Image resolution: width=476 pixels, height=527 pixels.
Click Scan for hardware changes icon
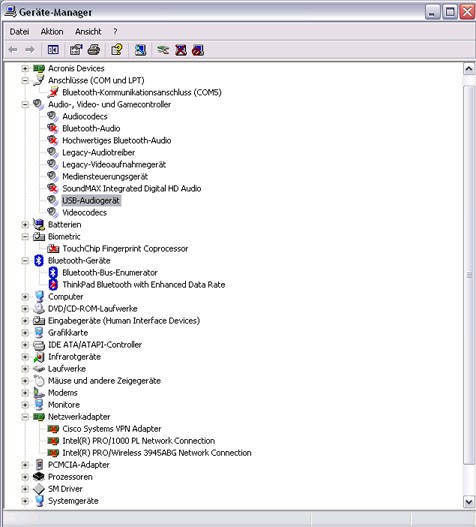[141, 50]
